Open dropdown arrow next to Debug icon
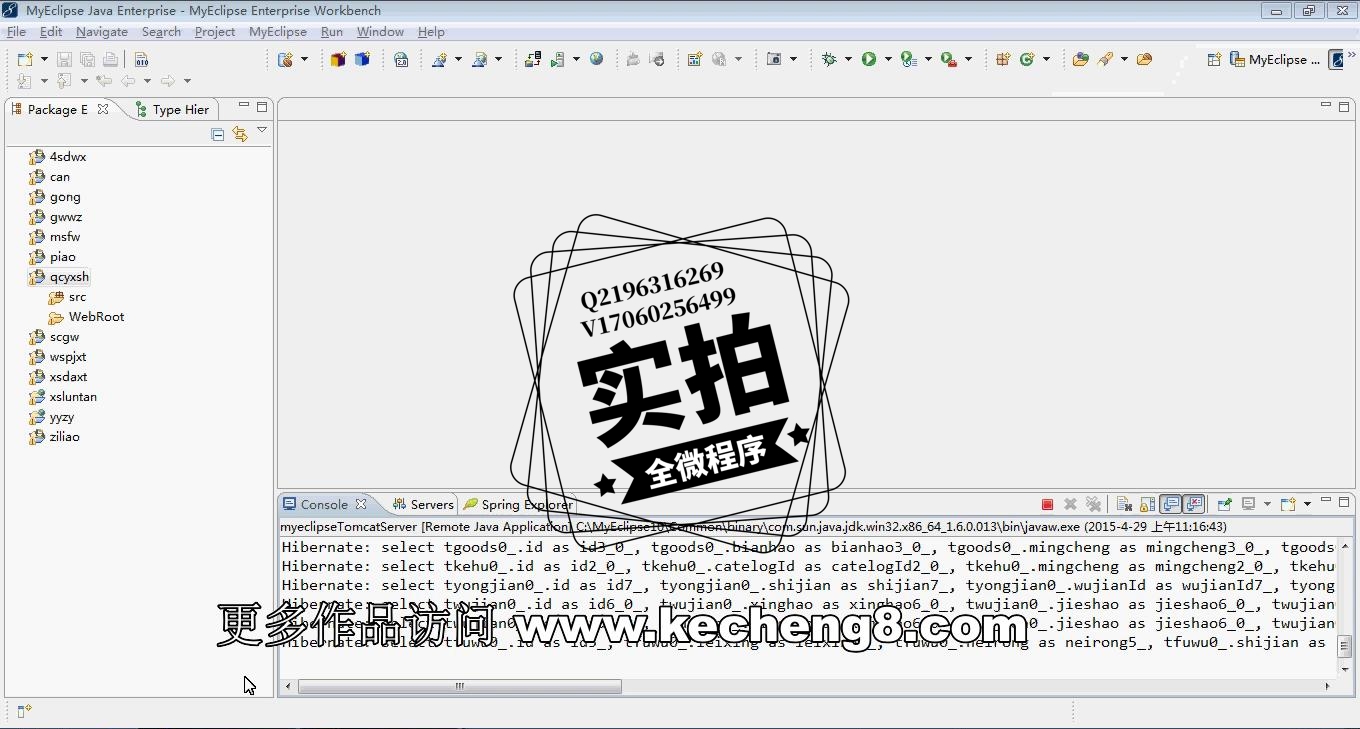Image resolution: width=1360 pixels, height=729 pixels. tap(848, 59)
